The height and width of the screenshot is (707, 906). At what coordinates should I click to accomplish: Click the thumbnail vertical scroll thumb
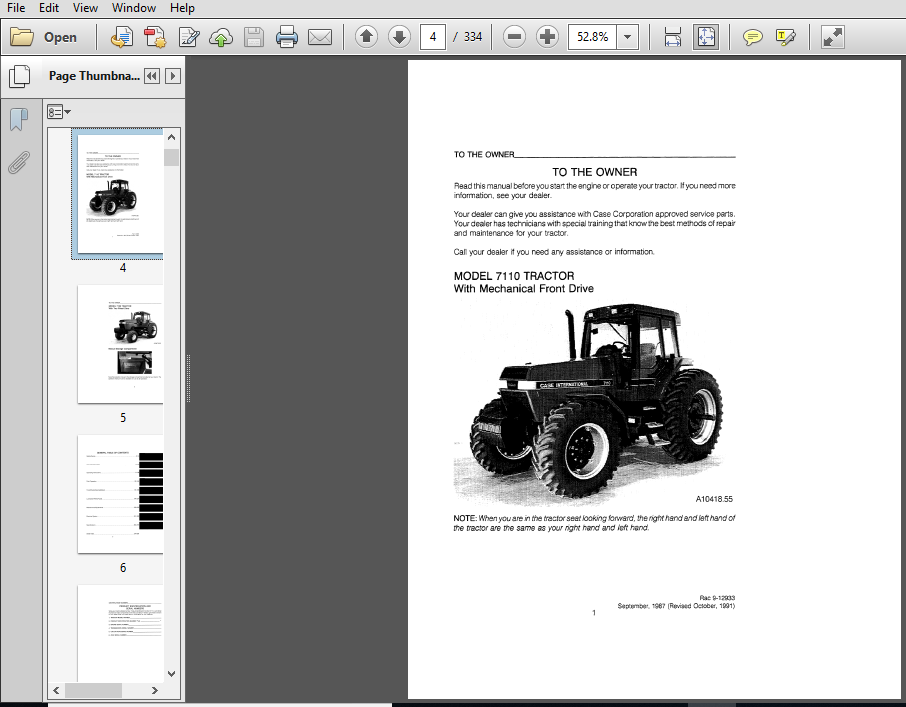tap(172, 157)
